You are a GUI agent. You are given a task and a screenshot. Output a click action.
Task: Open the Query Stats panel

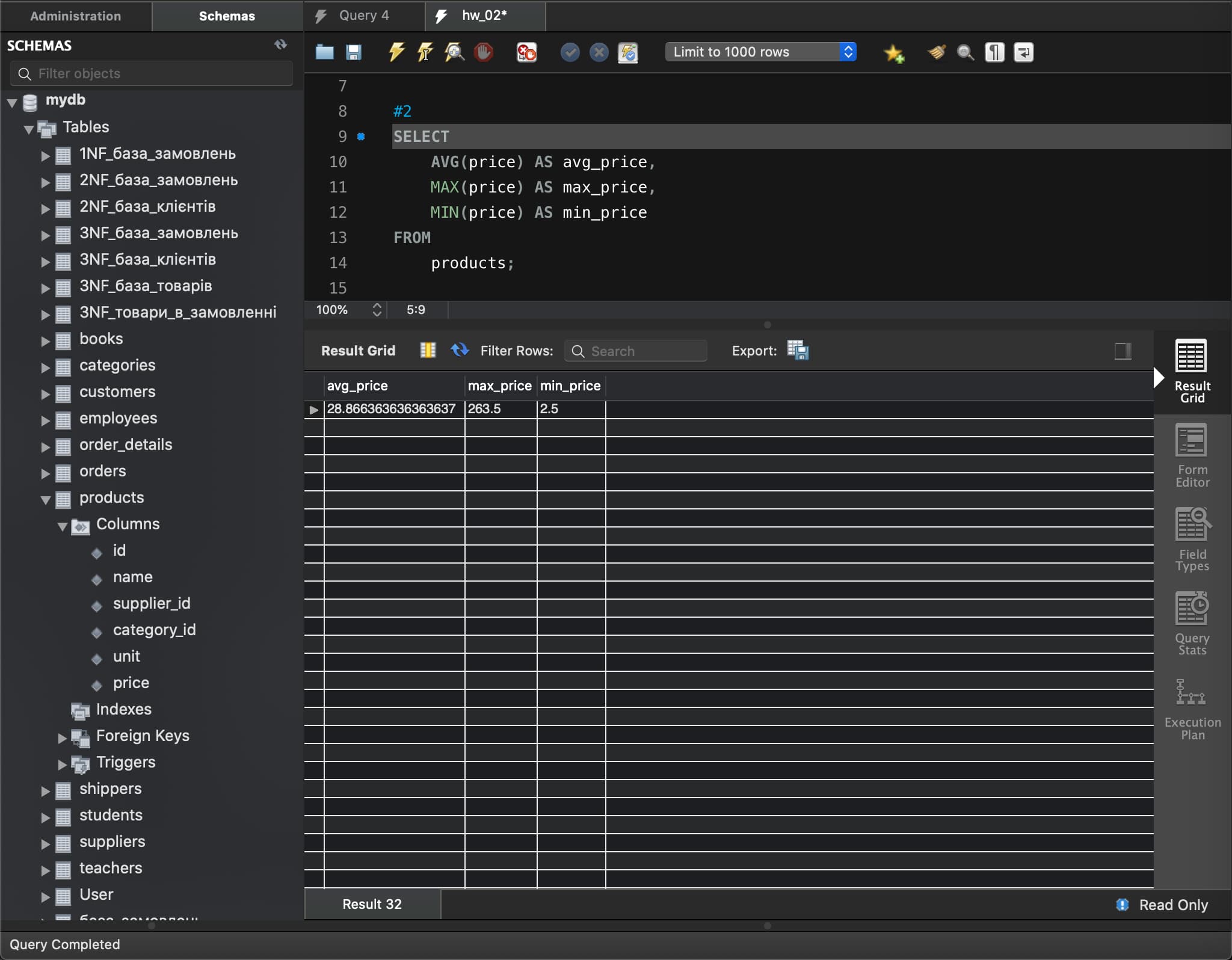(x=1192, y=624)
